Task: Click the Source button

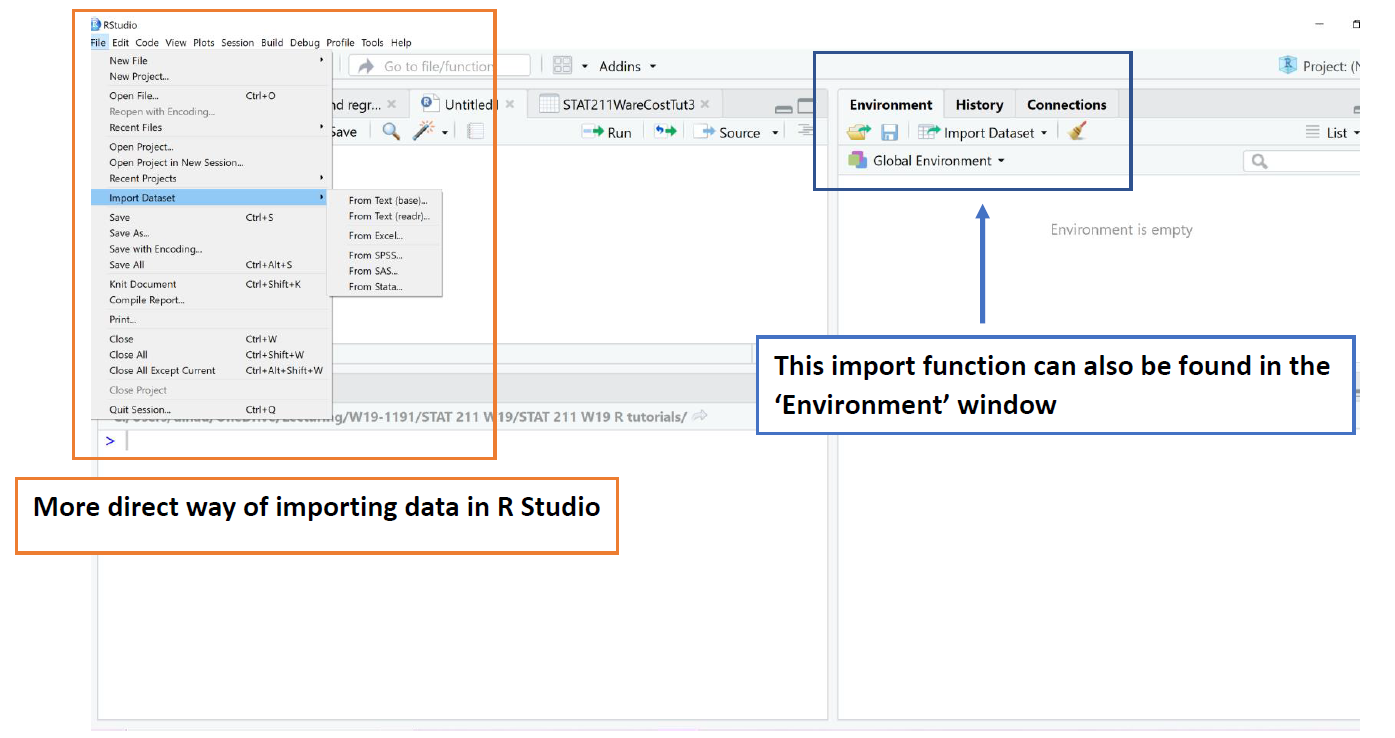Action: [728, 132]
